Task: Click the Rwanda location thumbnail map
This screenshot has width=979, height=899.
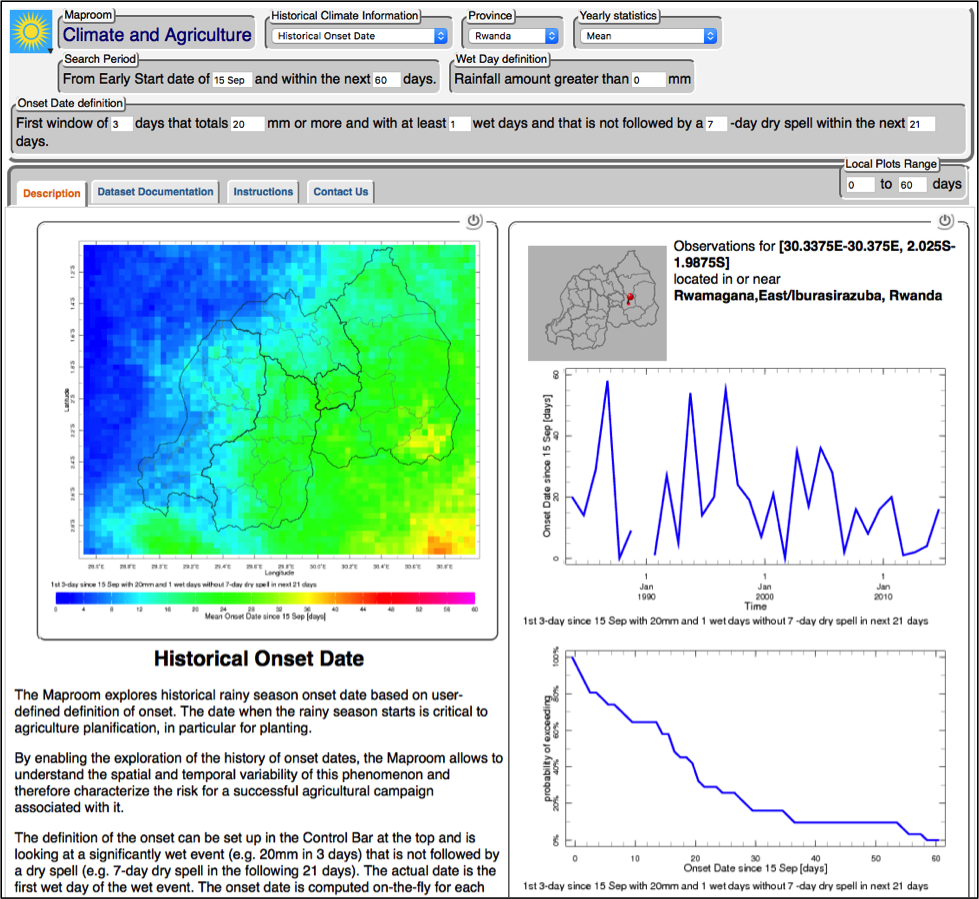Action: coord(597,302)
